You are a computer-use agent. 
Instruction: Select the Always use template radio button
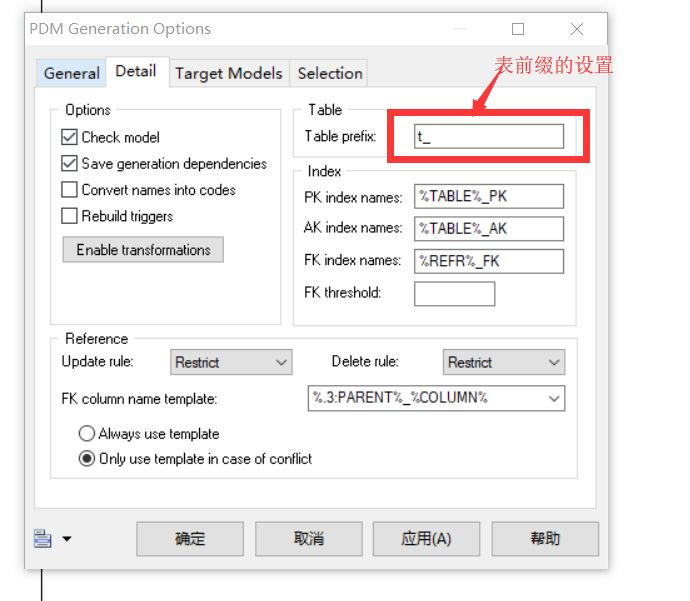[87, 433]
